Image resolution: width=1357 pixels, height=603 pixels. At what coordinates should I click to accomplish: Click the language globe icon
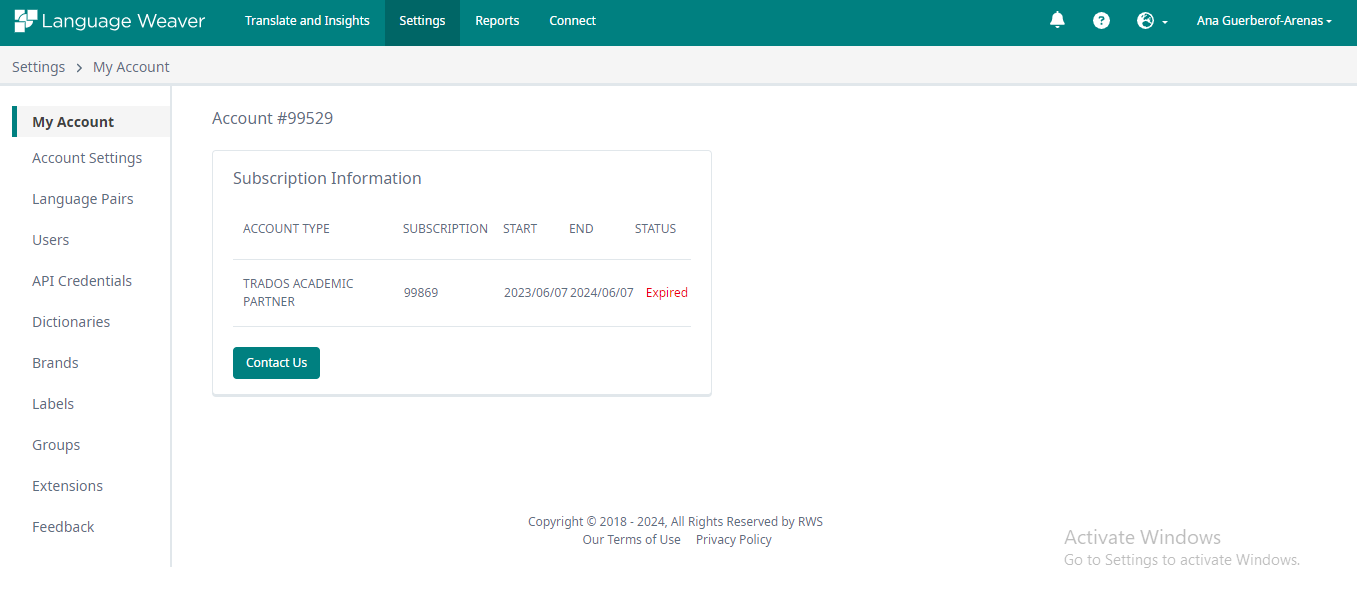[x=1146, y=20]
